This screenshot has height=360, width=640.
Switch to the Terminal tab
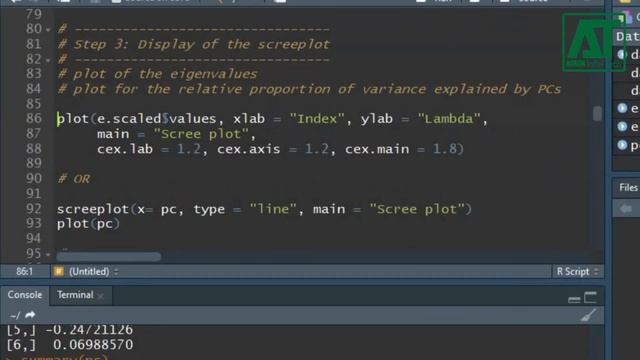click(x=75, y=295)
